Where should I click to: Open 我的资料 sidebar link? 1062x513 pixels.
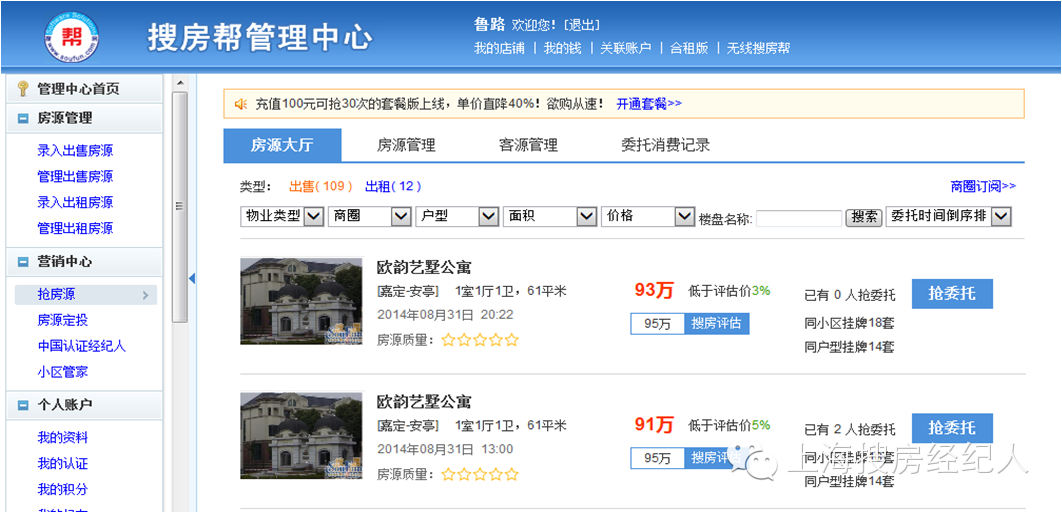(62, 438)
